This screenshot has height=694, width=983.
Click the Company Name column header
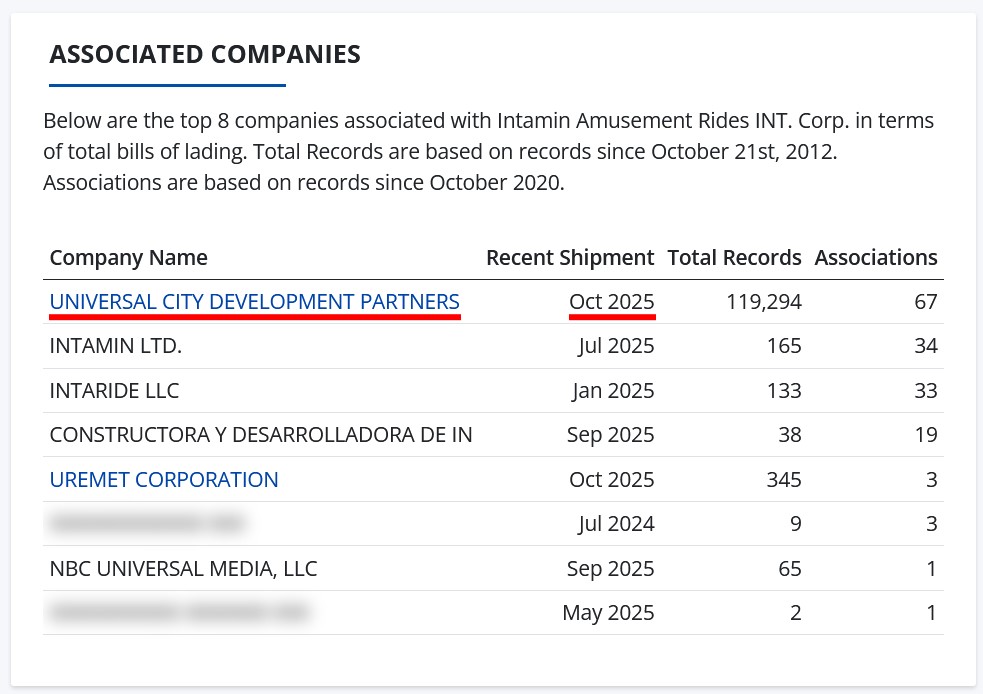click(x=128, y=258)
